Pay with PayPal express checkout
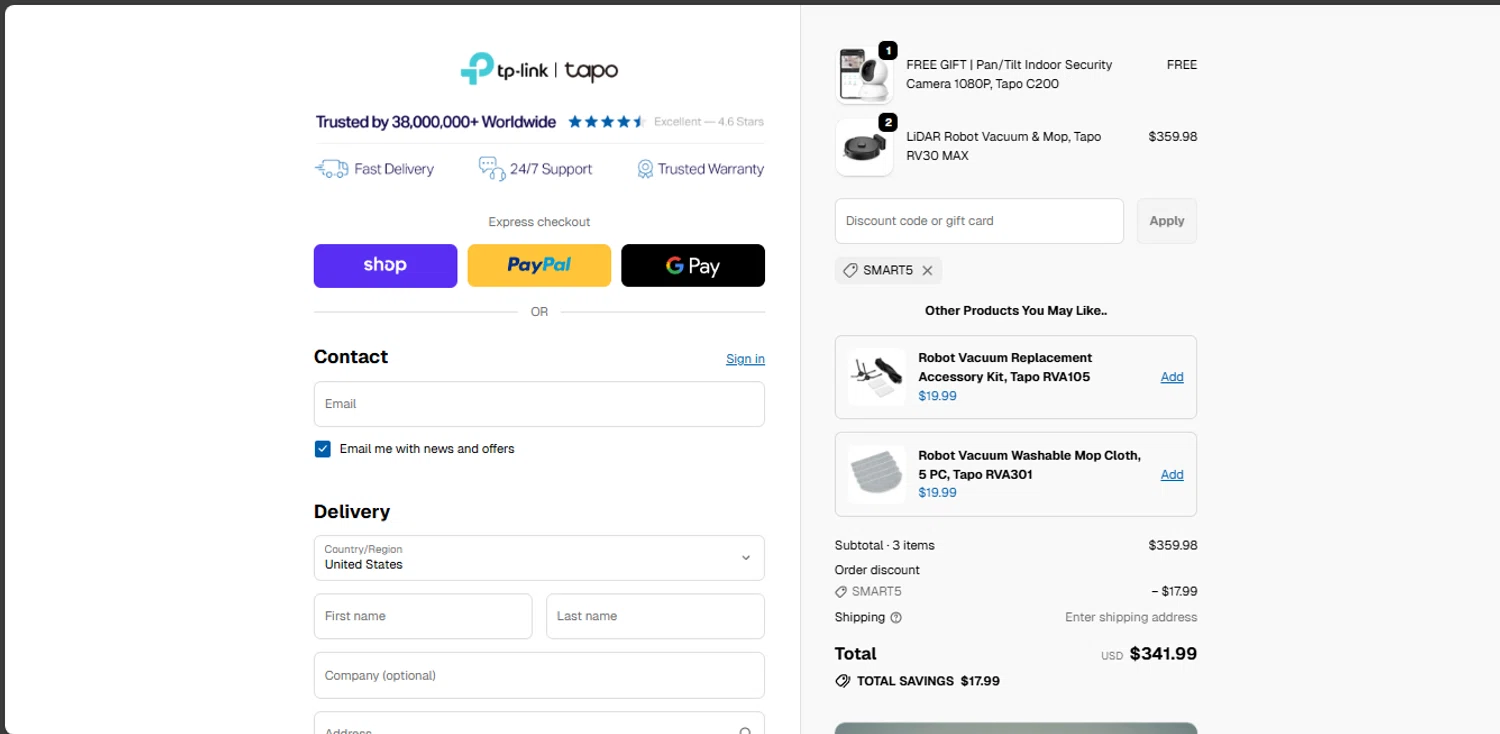 pos(539,266)
